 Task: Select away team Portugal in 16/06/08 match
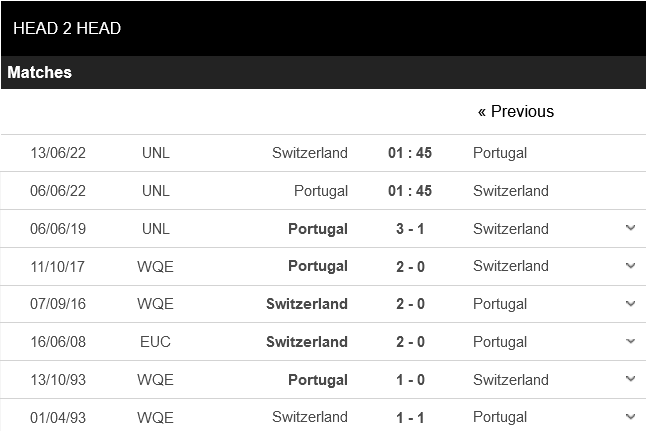(500, 342)
